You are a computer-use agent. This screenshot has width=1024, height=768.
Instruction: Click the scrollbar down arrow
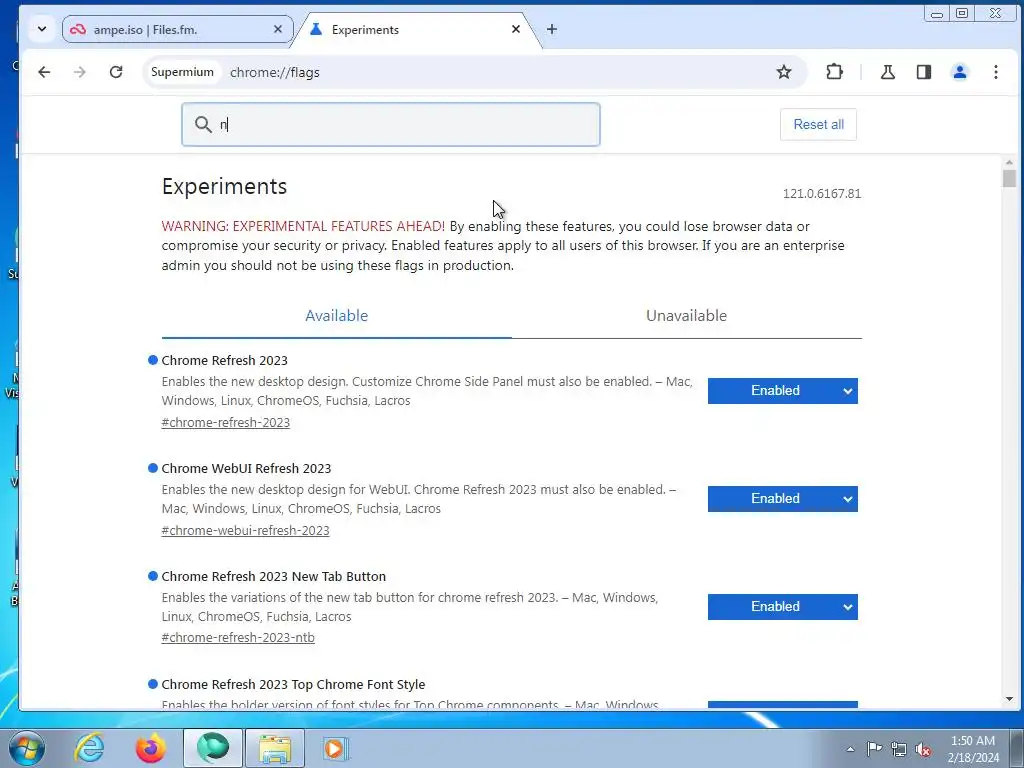1009,699
